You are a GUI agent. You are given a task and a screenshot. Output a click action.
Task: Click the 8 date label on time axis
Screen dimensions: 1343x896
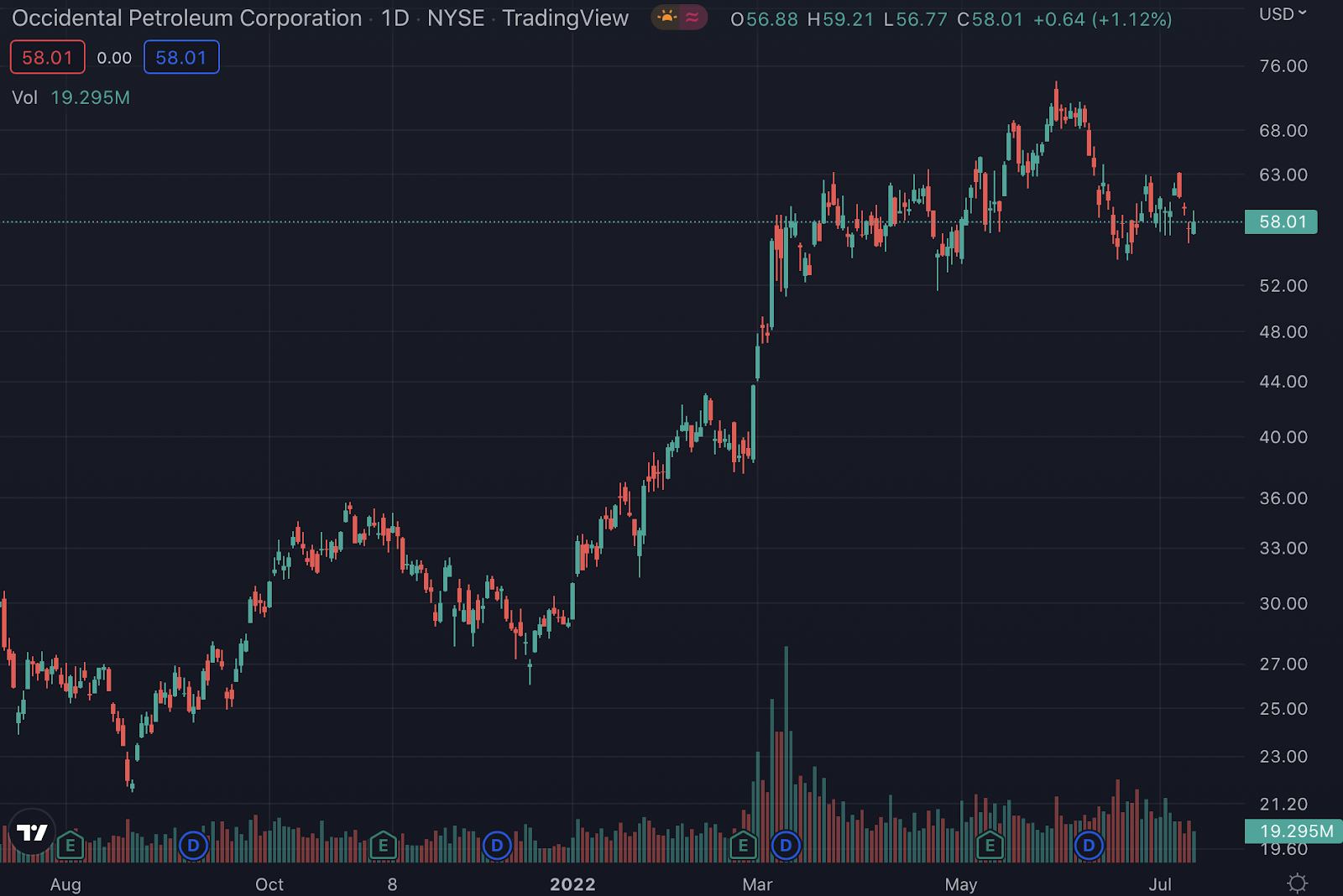click(x=392, y=884)
